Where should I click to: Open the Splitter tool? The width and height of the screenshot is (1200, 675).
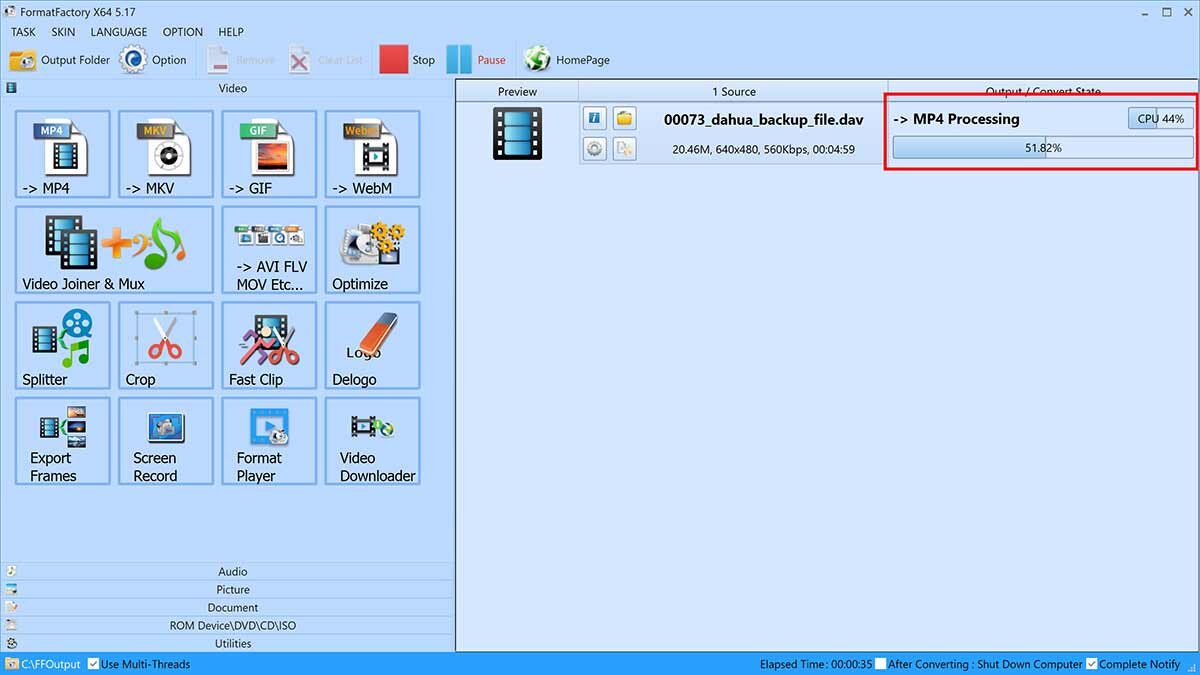pos(62,345)
